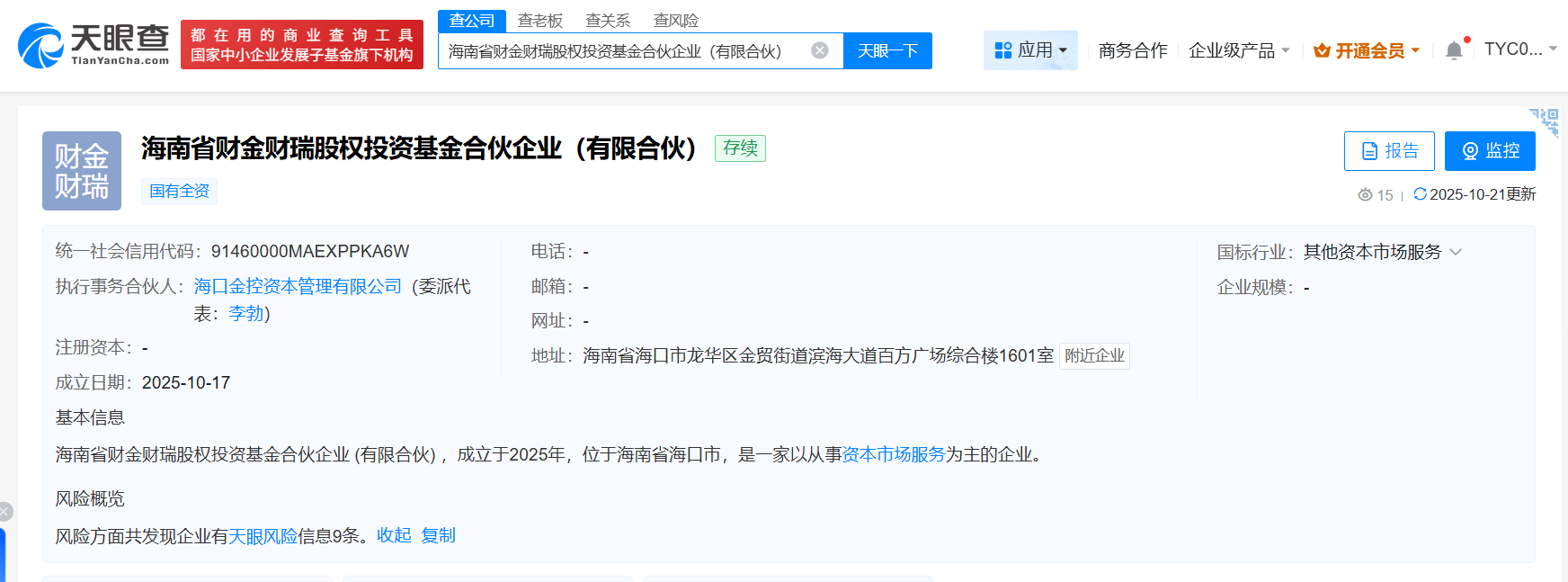
Task: Expand the 国标行业 industry chevron
Action: coord(1456,252)
